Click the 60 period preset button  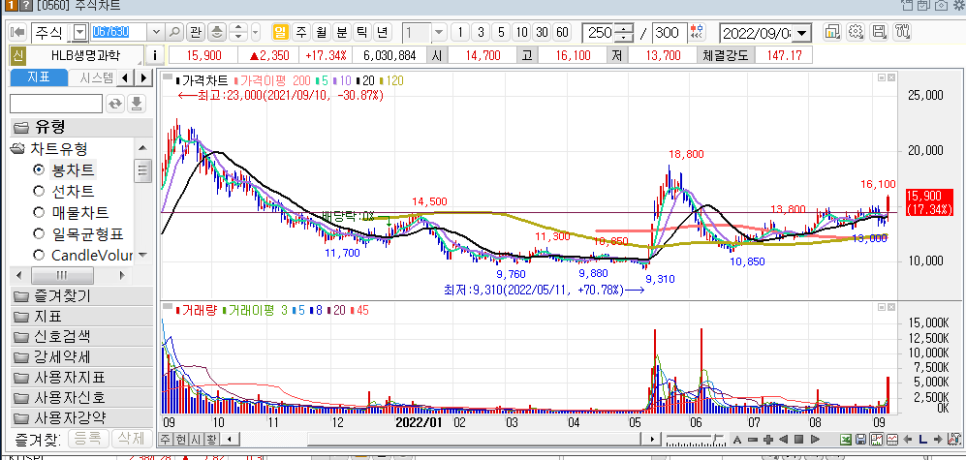[562, 32]
